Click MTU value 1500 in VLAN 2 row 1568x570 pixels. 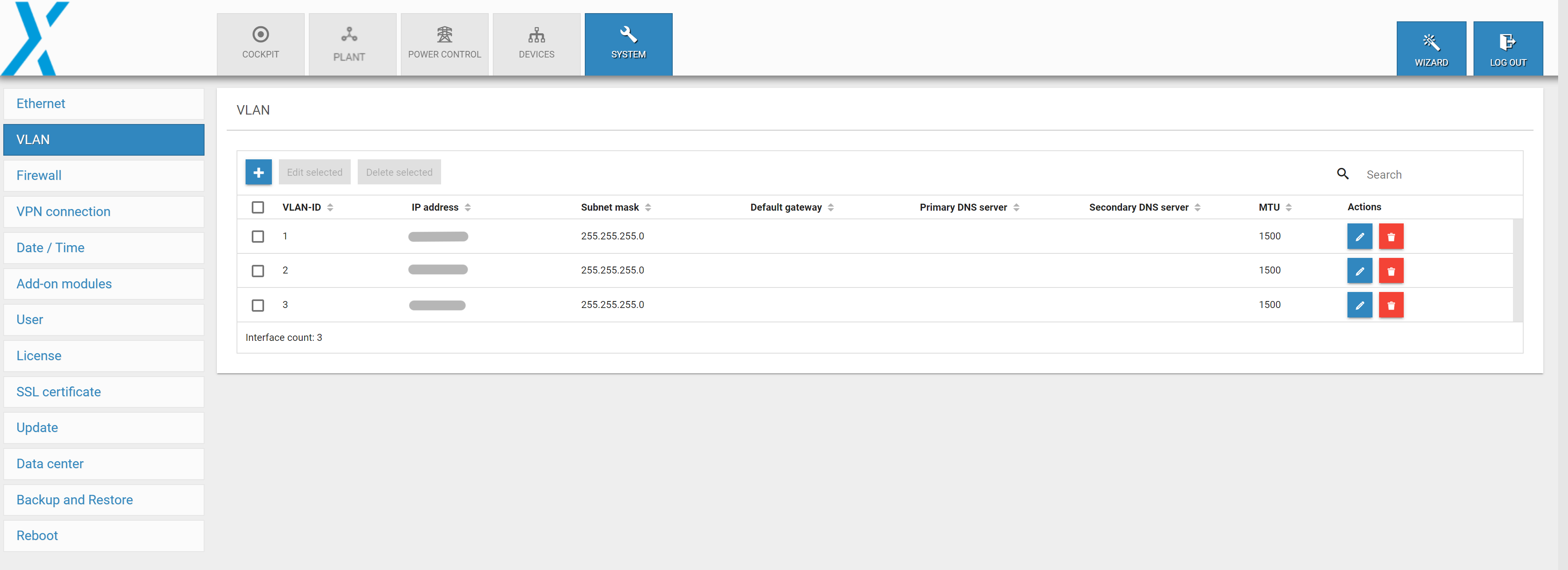point(1269,270)
